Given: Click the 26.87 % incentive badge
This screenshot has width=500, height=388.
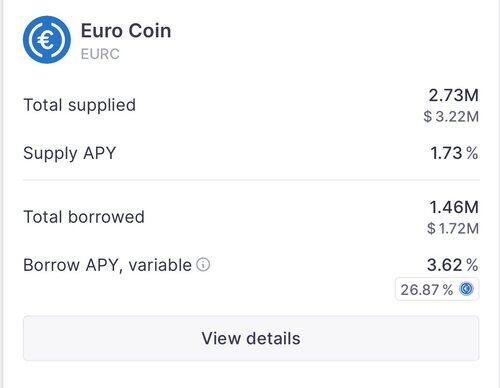Looking at the screenshot, I should pos(437,289).
